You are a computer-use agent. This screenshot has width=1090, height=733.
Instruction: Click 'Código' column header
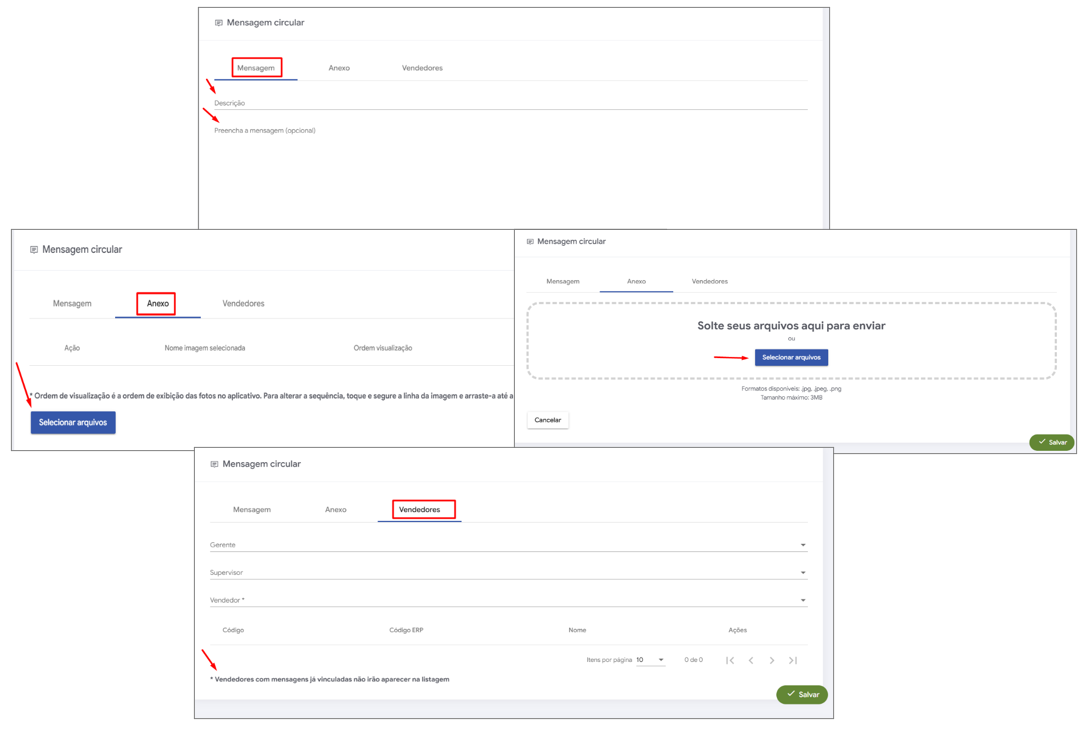pyautogui.click(x=233, y=630)
